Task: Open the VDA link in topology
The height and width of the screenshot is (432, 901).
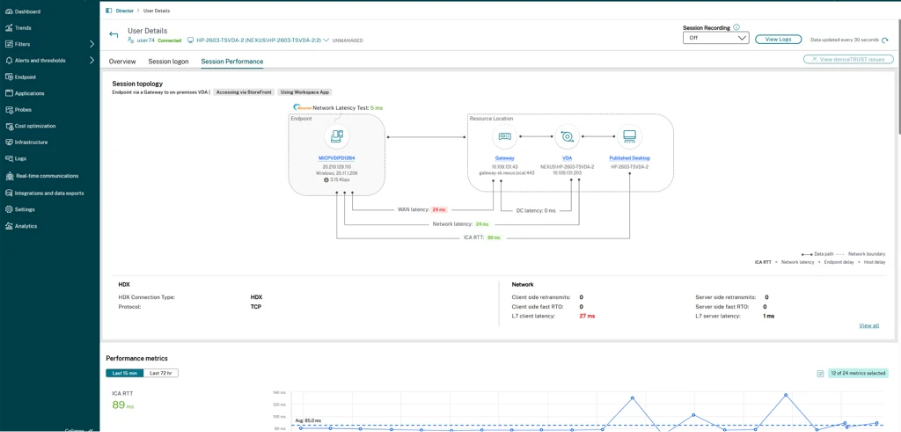Action: coord(567,157)
